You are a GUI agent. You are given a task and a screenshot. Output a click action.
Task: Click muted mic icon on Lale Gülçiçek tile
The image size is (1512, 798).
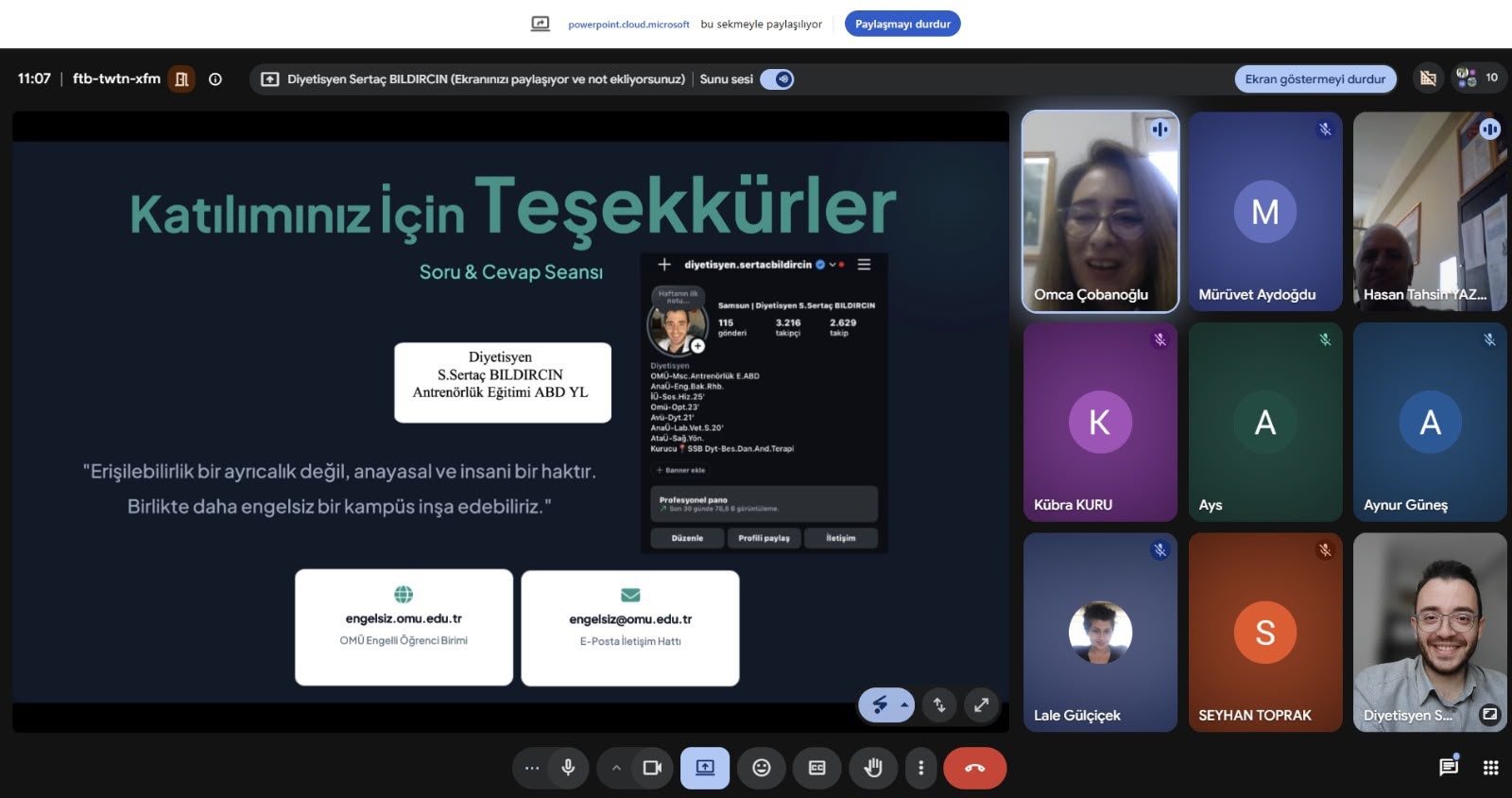1160,550
